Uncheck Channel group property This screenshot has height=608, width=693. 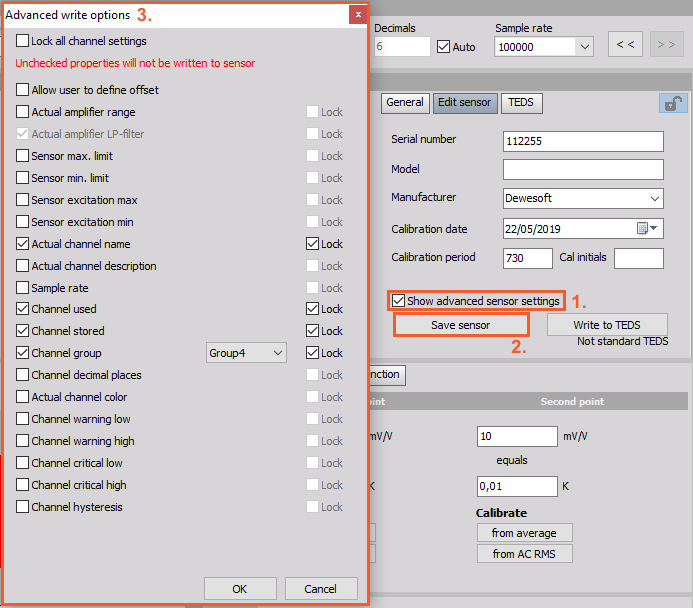[x=23, y=353]
